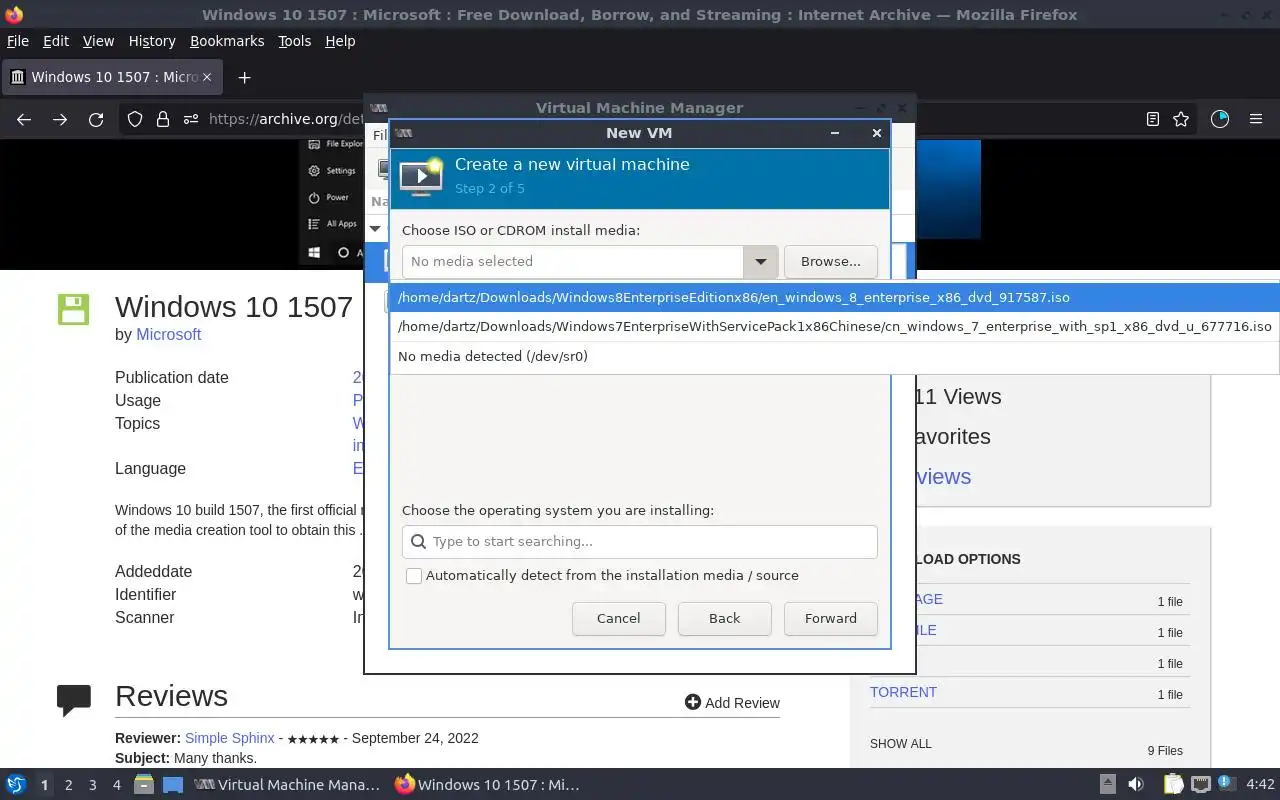Click the 9 Files text
This screenshot has width=1280, height=800.
click(1165, 750)
